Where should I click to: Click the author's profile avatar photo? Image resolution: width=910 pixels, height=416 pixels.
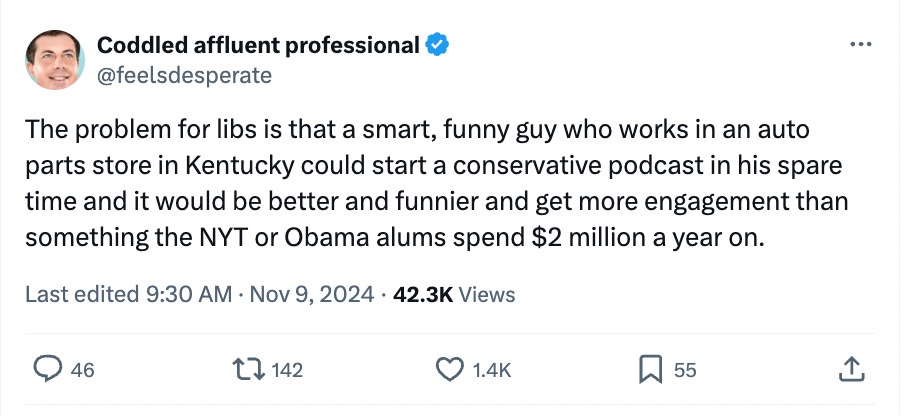(52, 59)
